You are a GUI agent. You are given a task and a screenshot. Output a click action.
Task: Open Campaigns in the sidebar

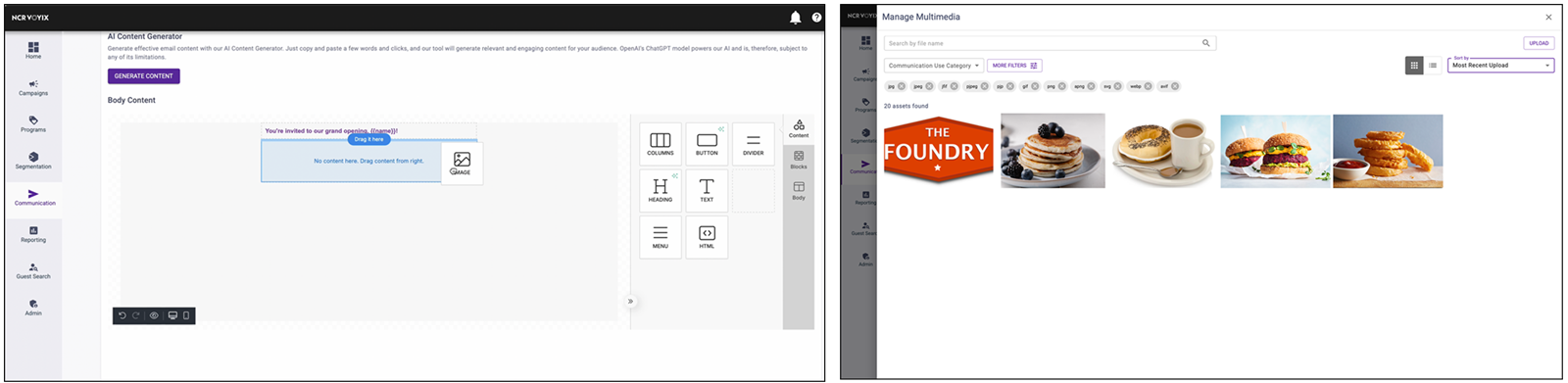click(x=33, y=87)
